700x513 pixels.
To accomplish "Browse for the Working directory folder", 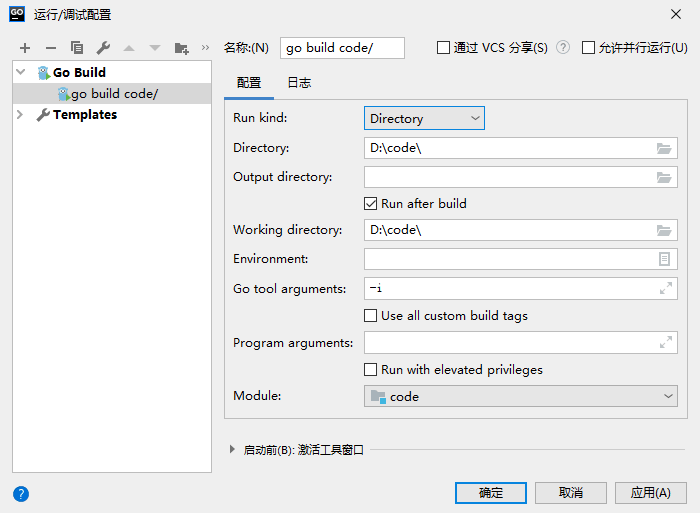I will (664, 230).
